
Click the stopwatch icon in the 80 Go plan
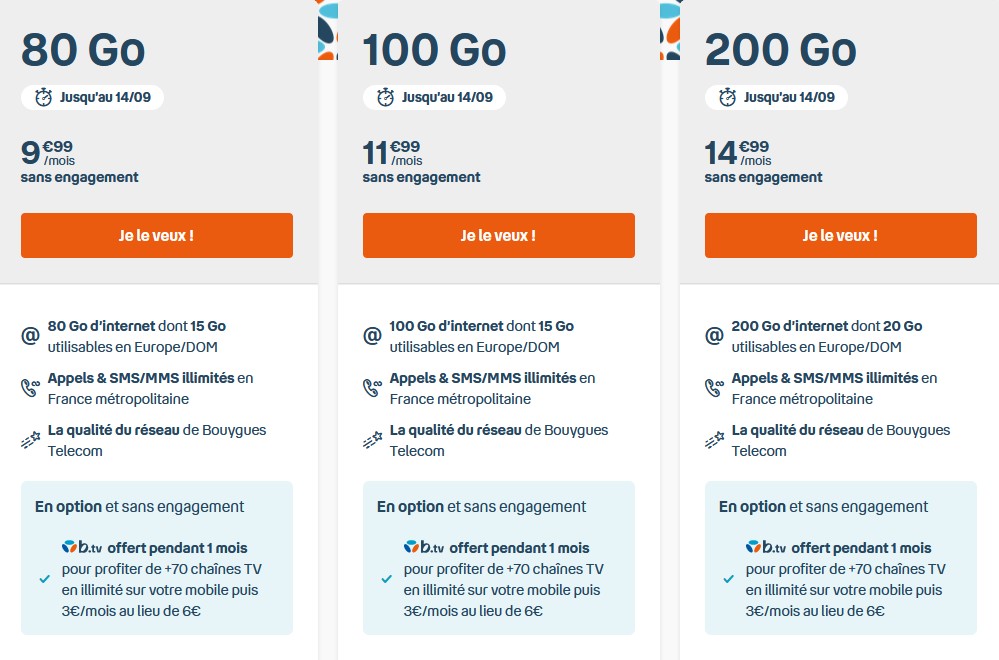(44, 97)
